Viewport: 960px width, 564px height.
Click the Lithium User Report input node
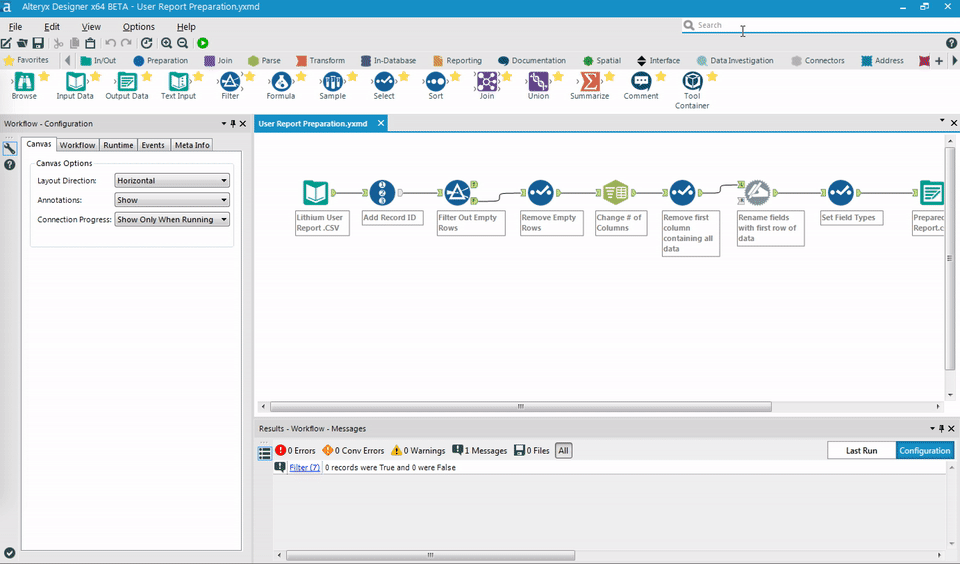(316, 192)
